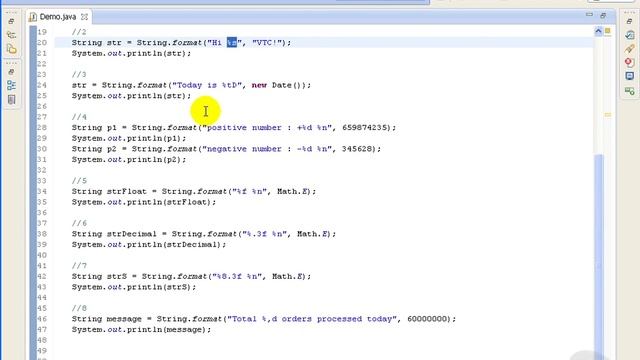Click the "%.3f %n" format string
The image size is (640, 360).
(x=264, y=233)
